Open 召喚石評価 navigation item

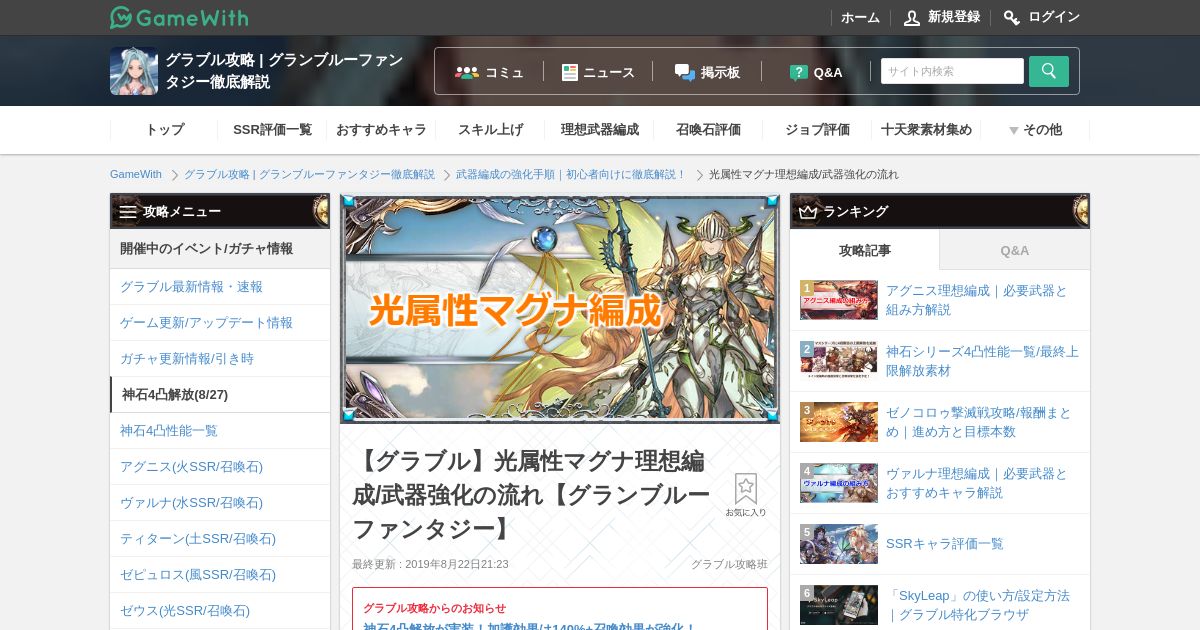708,130
